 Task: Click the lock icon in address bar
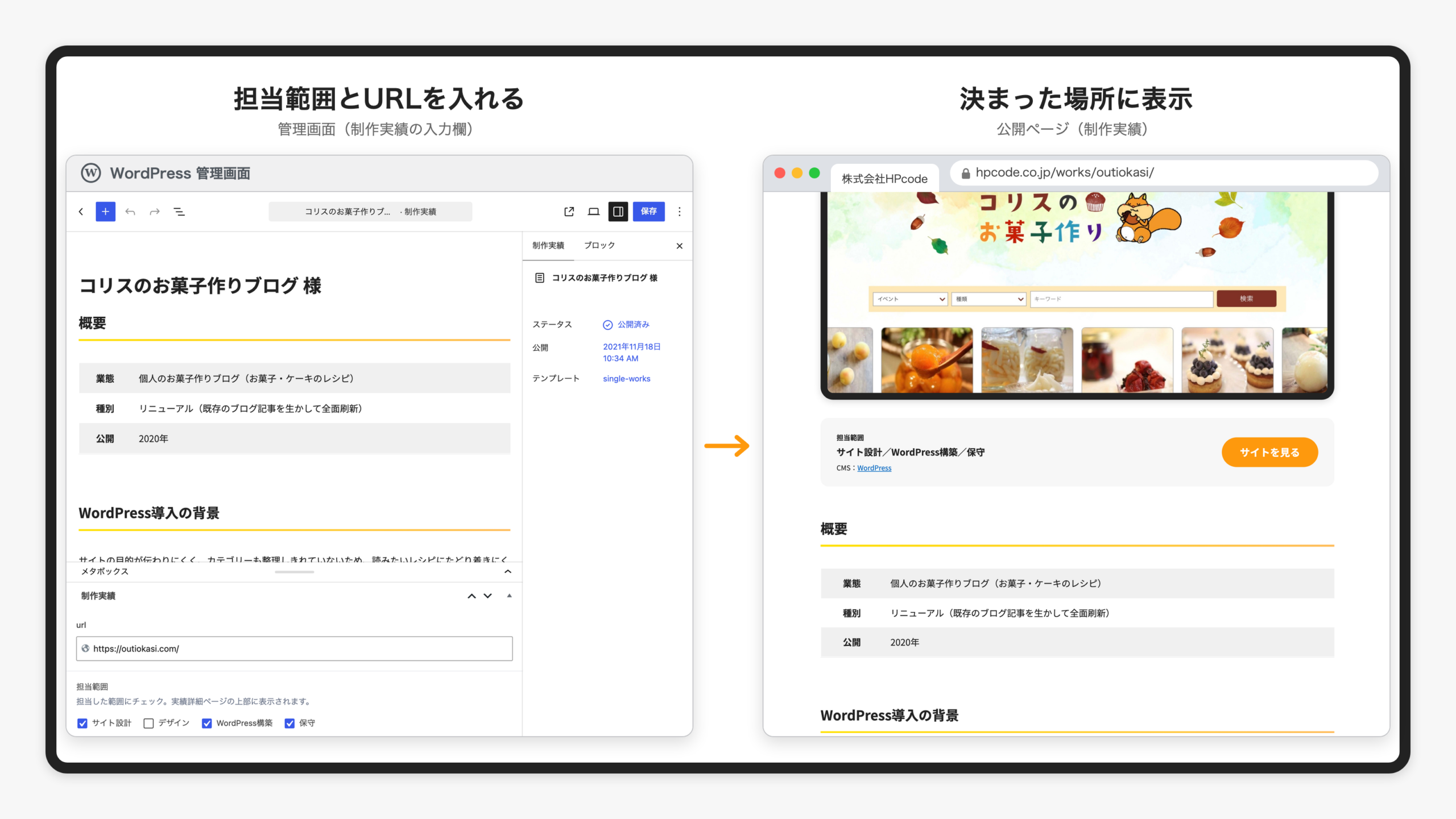click(966, 173)
